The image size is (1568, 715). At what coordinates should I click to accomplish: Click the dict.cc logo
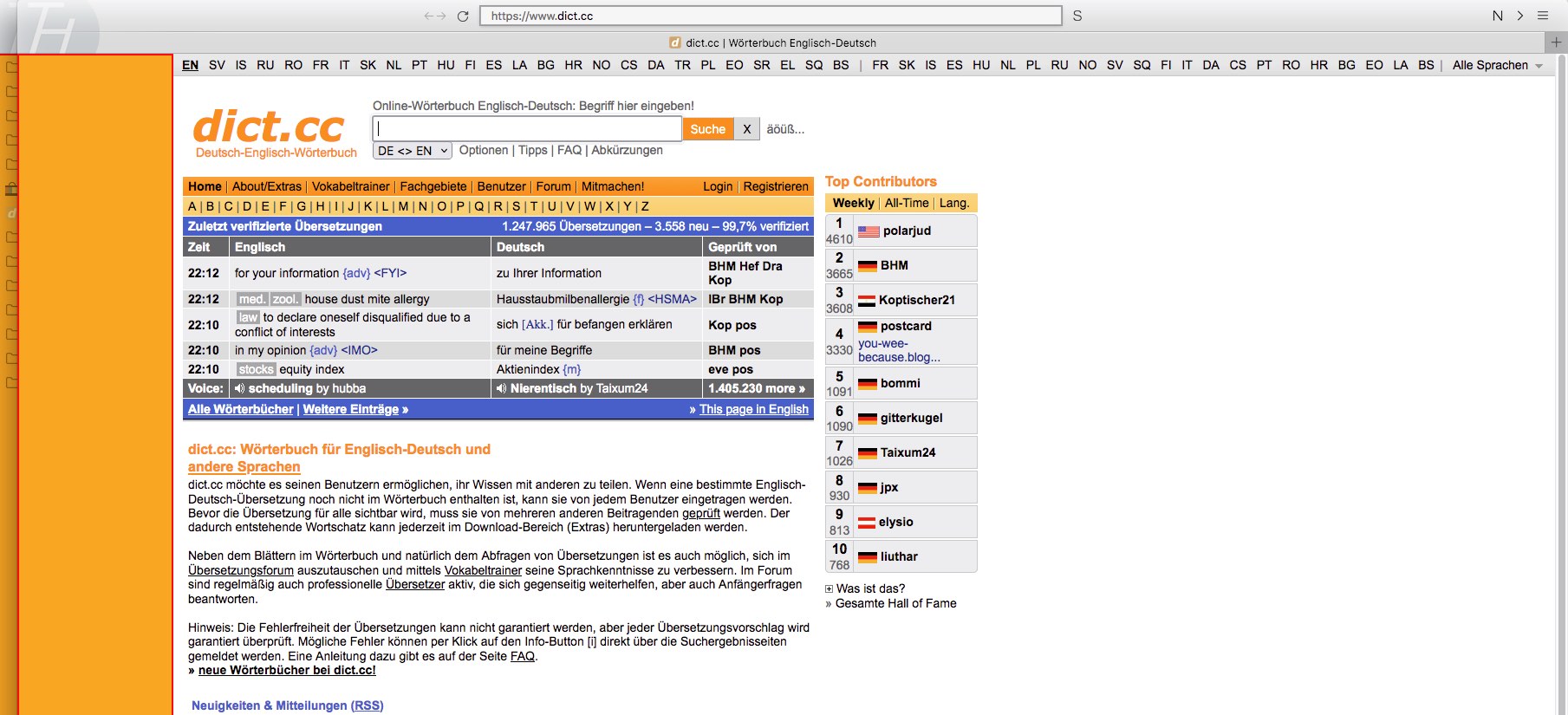point(270,128)
